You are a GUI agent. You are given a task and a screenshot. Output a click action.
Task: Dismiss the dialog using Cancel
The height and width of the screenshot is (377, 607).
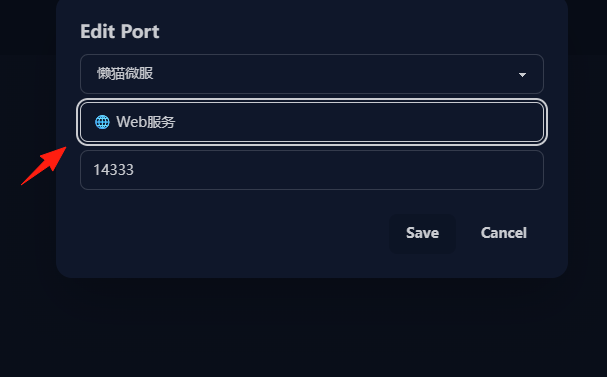(504, 233)
